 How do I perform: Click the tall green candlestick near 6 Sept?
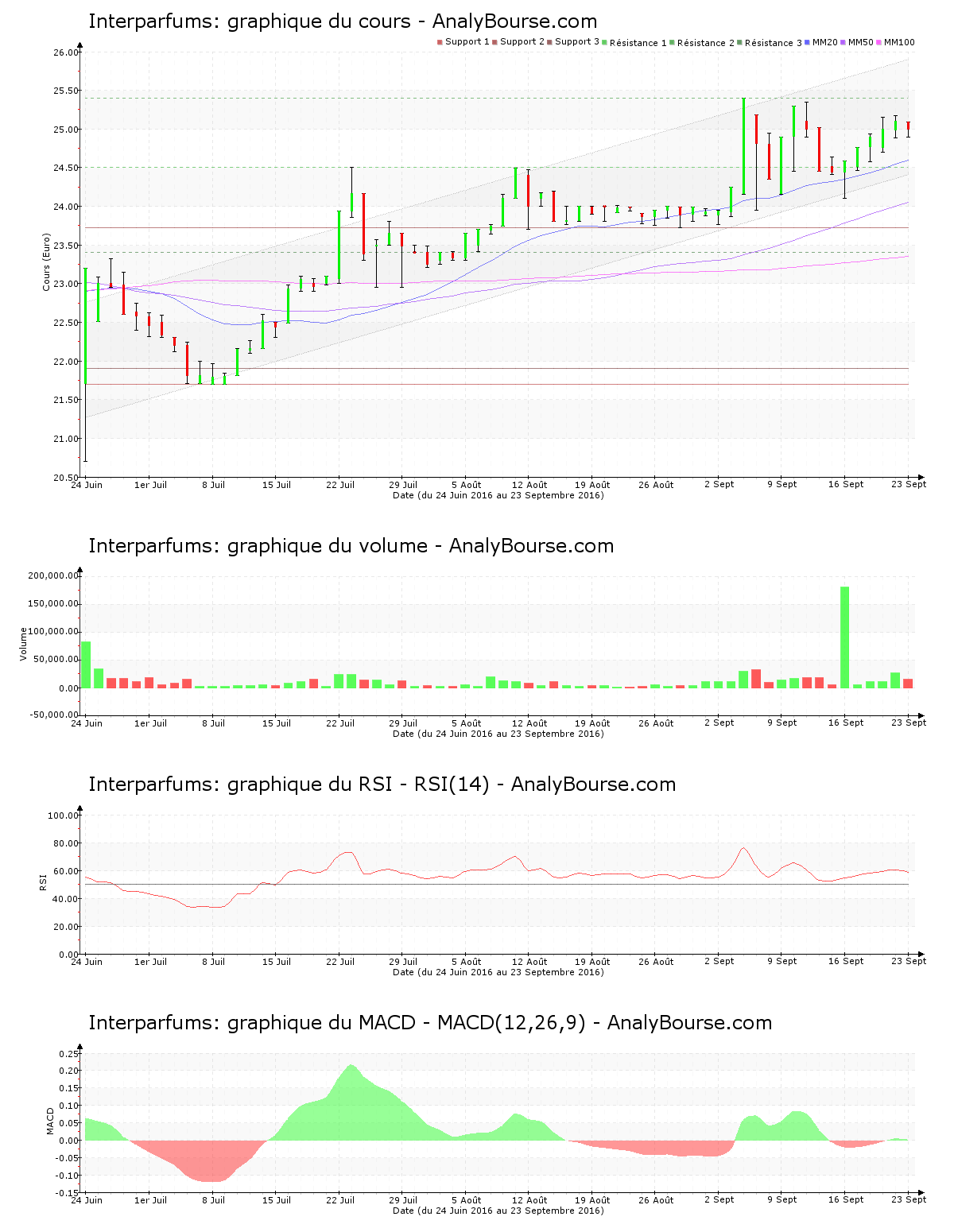coord(743,146)
